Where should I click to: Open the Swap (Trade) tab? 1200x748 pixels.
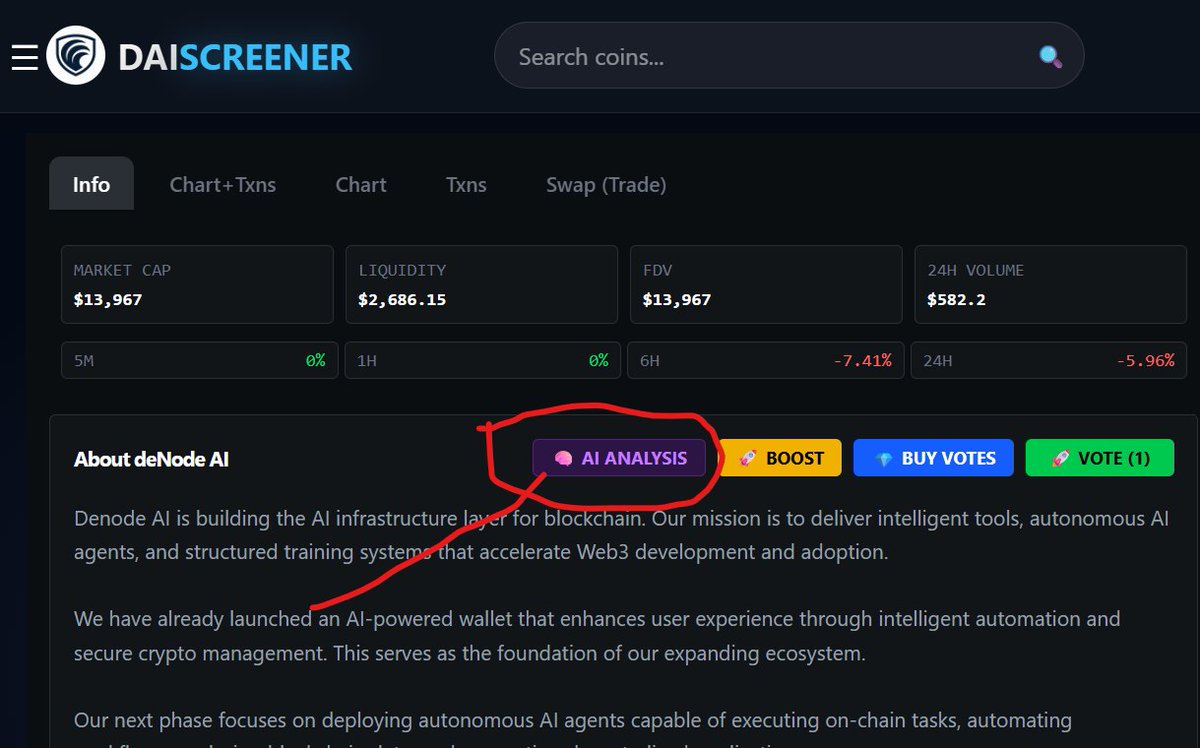point(606,184)
